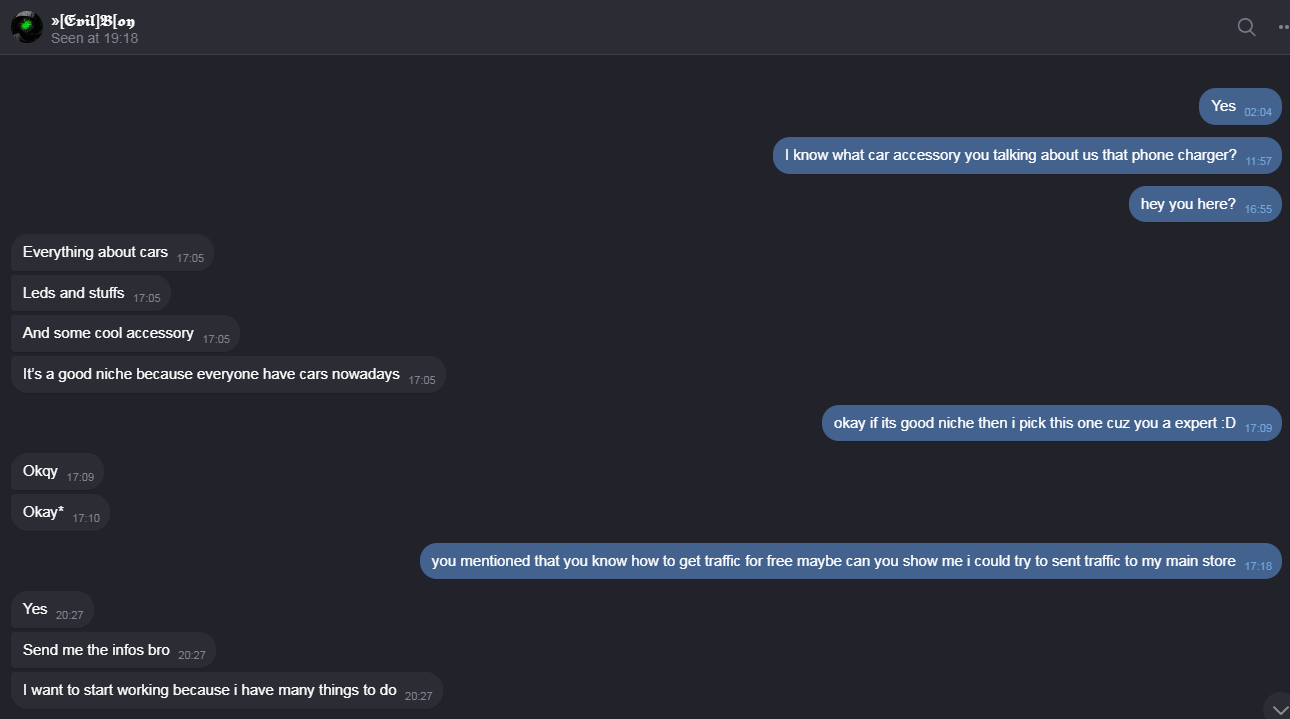Jump to latest messages with down chevron
Image resolution: width=1290 pixels, height=719 pixels.
point(1277,708)
